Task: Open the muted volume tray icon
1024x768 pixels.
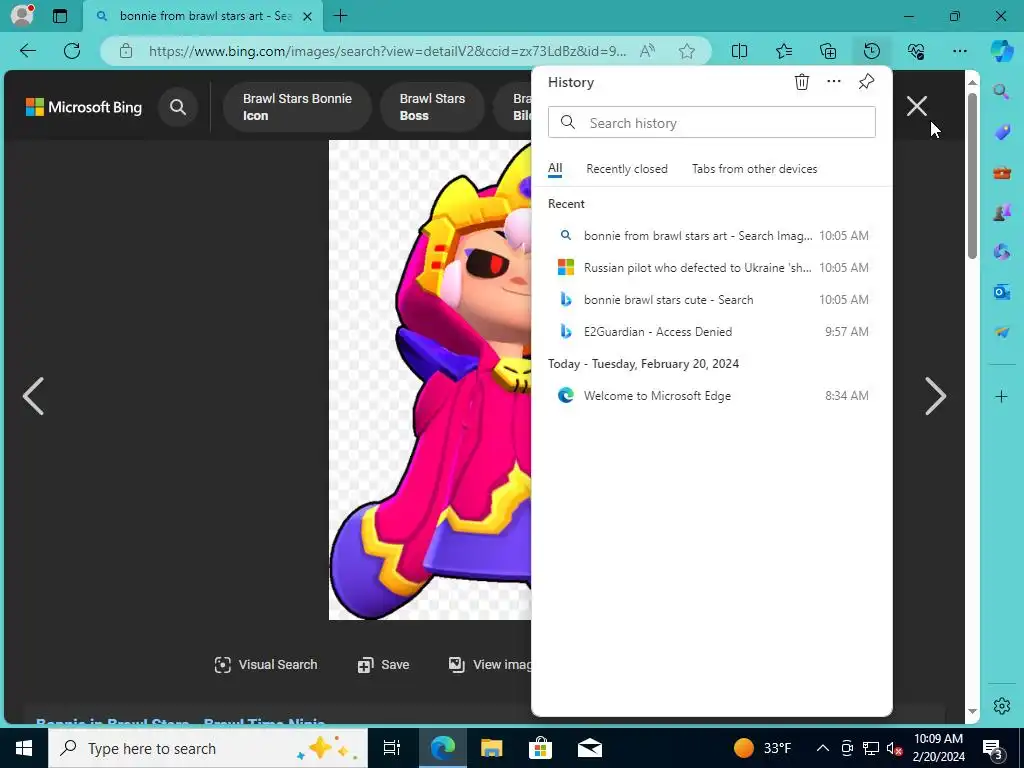Action: coord(894,748)
